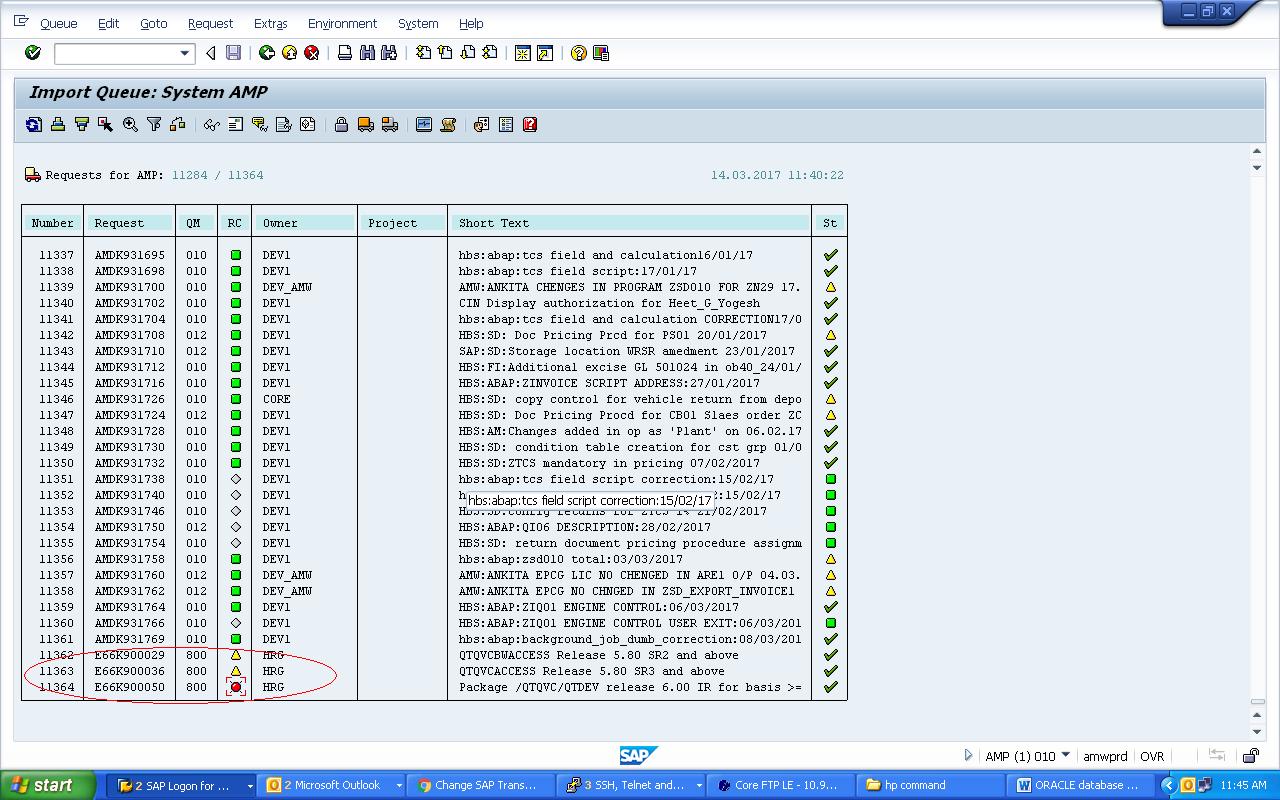Click the green check status for AMDK931764
The image size is (1280, 800).
[x=830, y=607]
